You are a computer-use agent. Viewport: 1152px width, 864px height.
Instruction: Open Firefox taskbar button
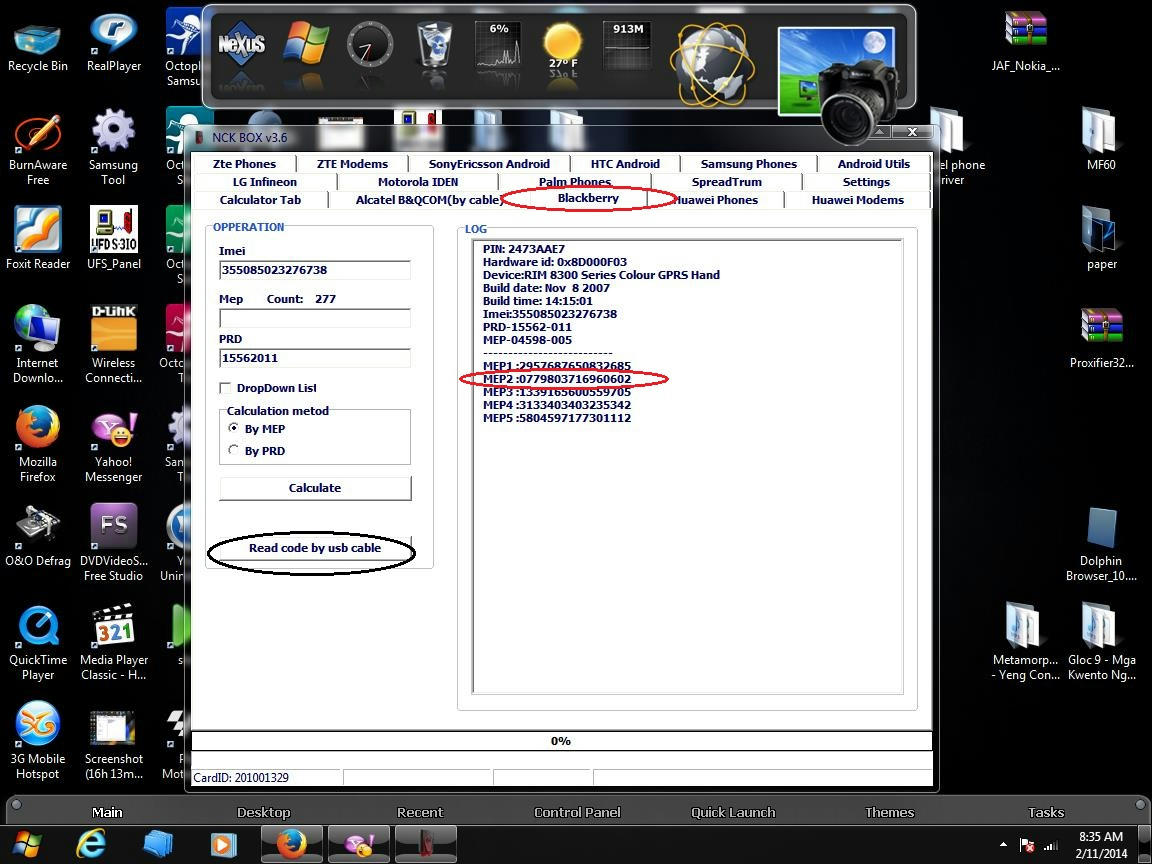pos(292,843)
